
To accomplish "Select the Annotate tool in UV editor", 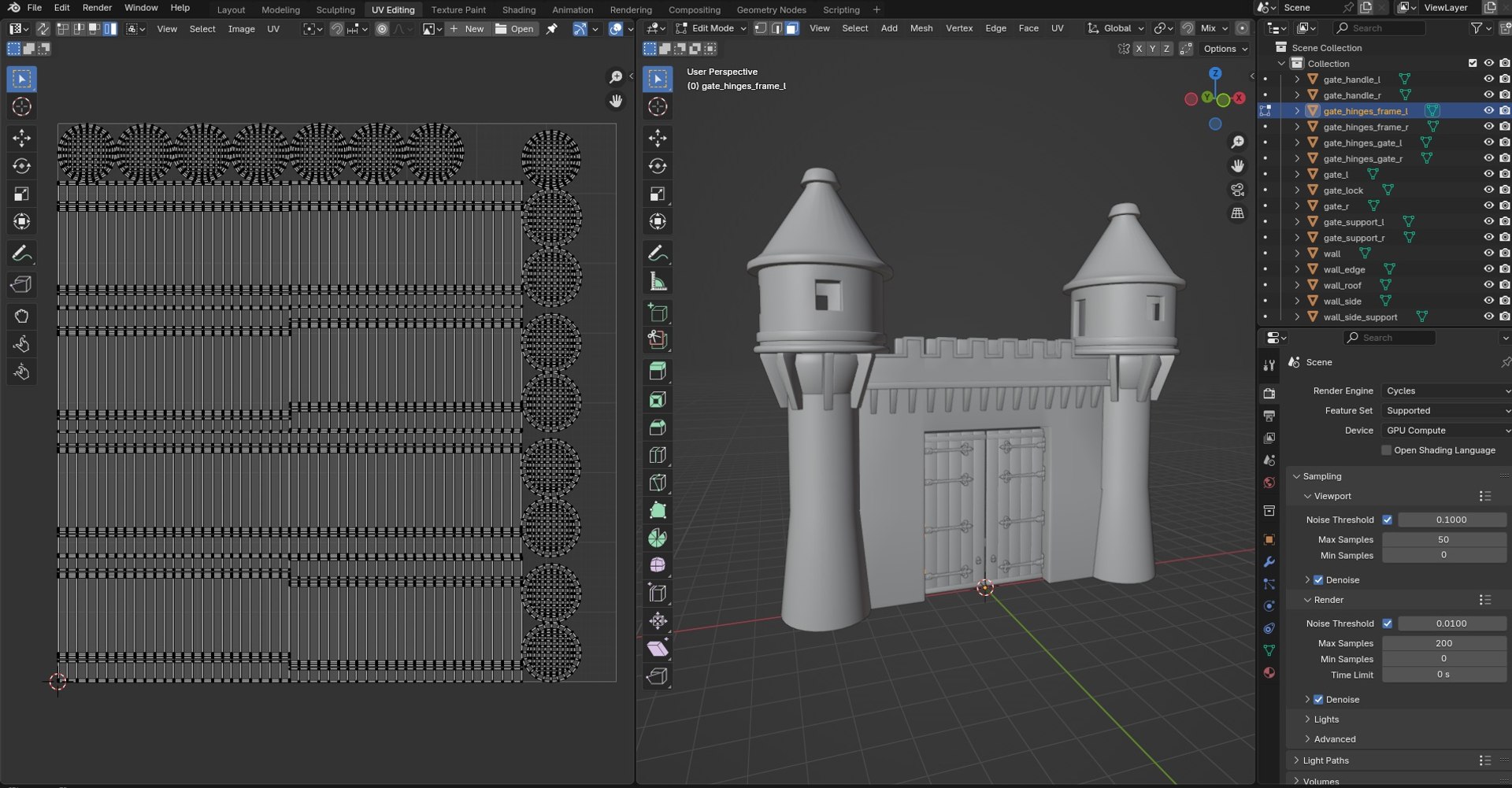I will 21,253.
